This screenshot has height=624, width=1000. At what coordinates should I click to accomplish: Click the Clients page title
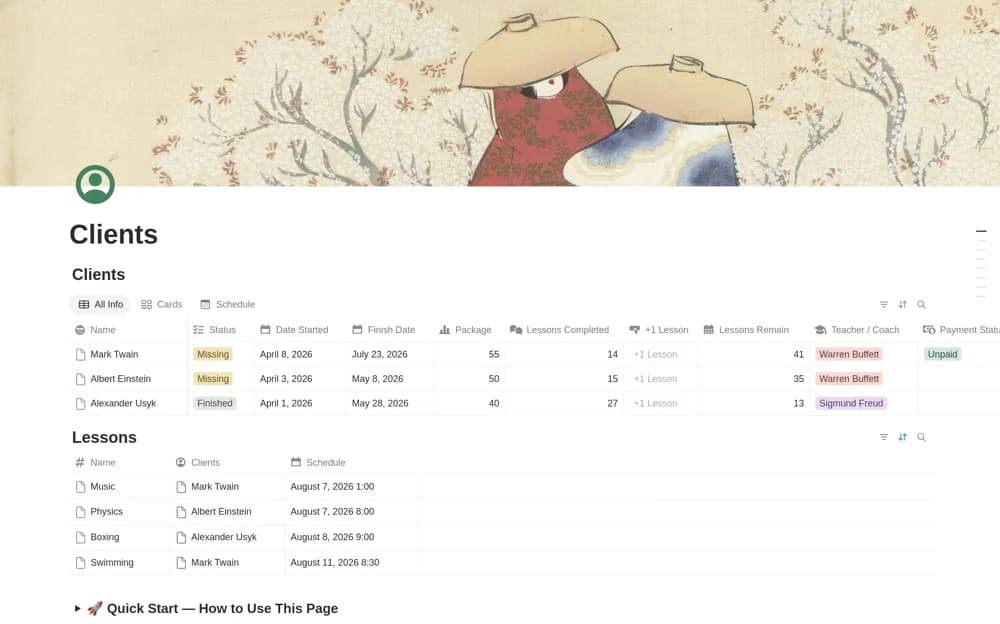114,235
